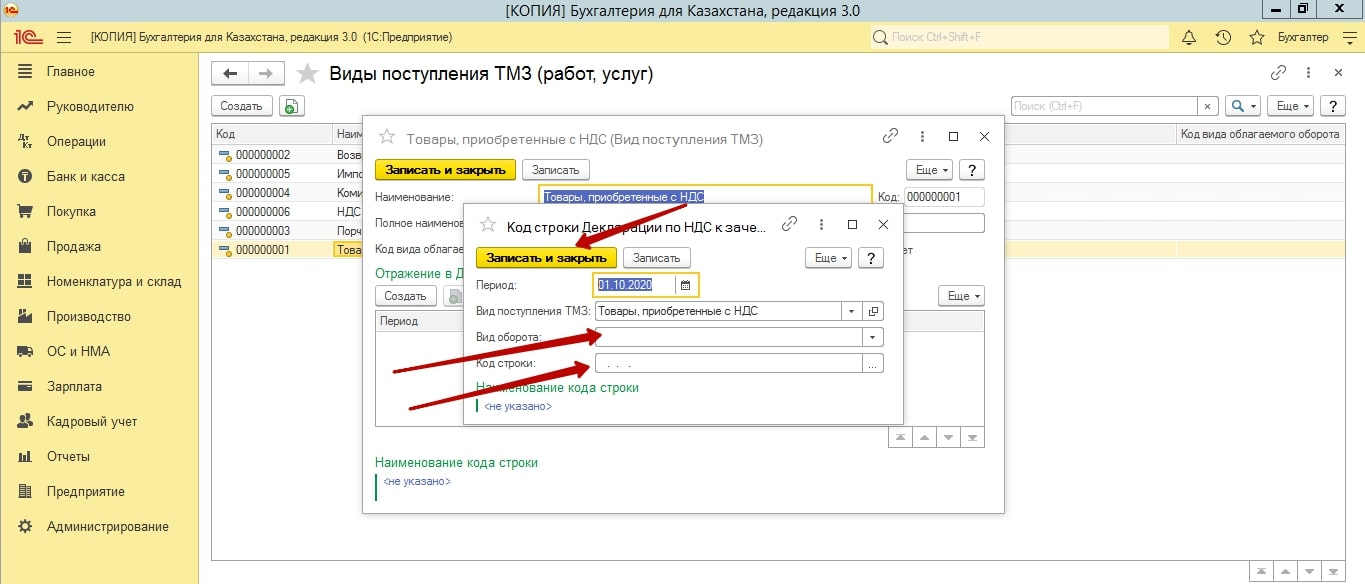Click Записать button in inner dialog
The width and height of the screenshot is (1365, 584).
[656, 258]
